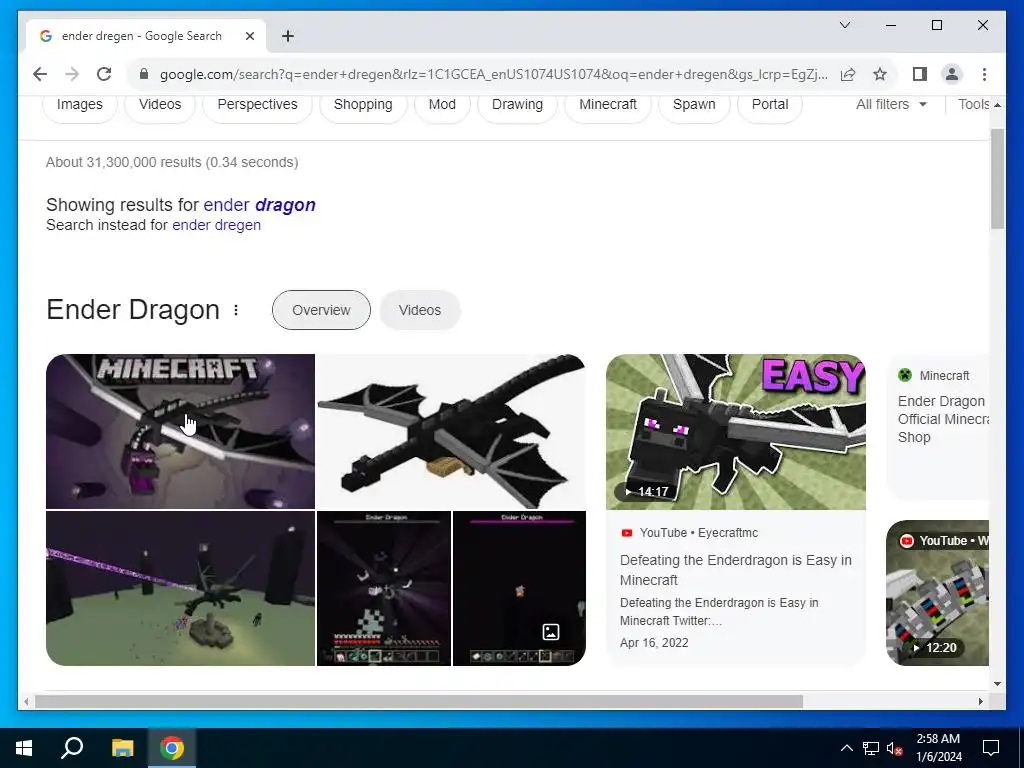
Task: Open the Chrome profile avatar
Action: point(952,74)
